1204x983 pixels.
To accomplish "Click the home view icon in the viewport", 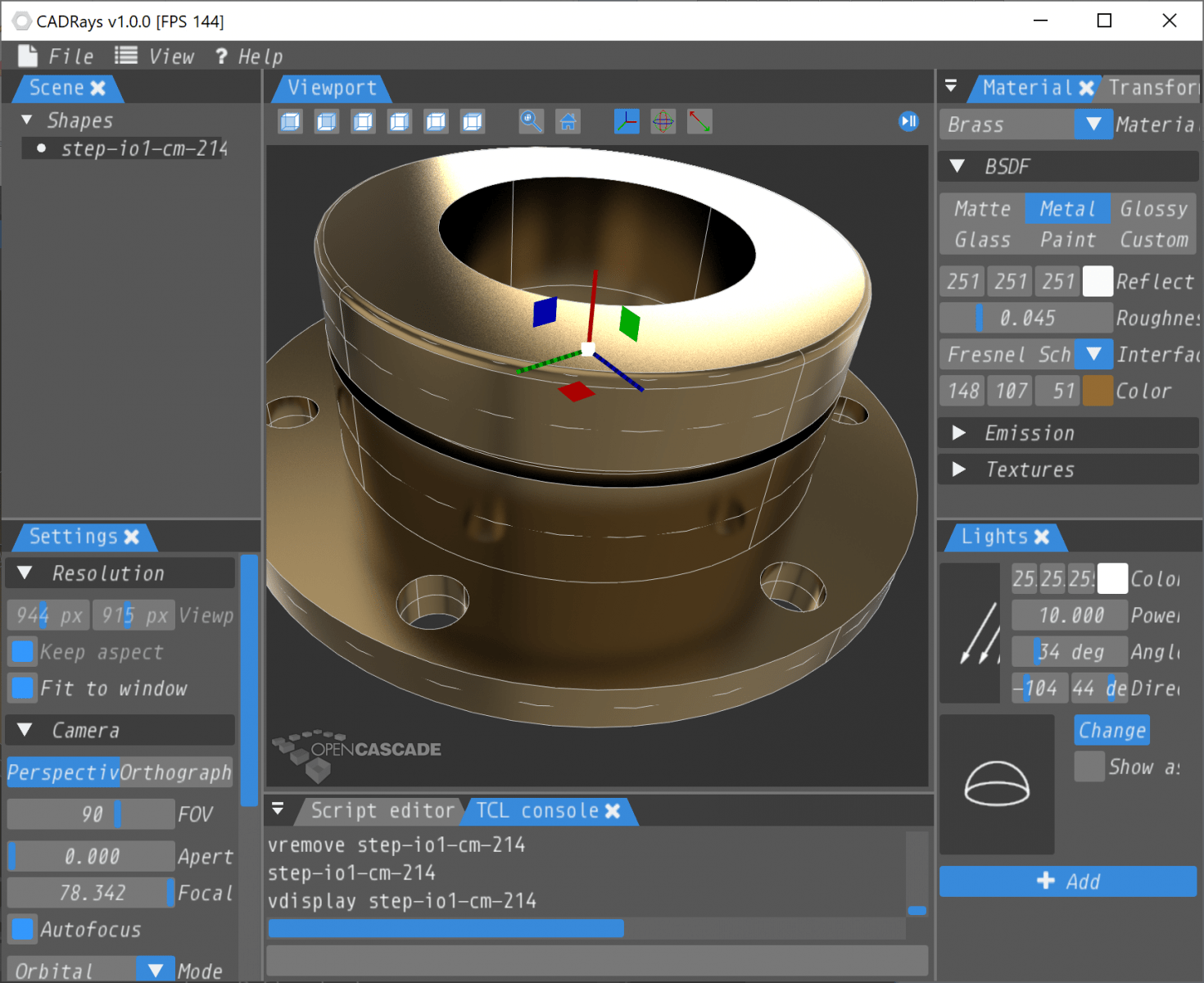I will pos(568,121).
